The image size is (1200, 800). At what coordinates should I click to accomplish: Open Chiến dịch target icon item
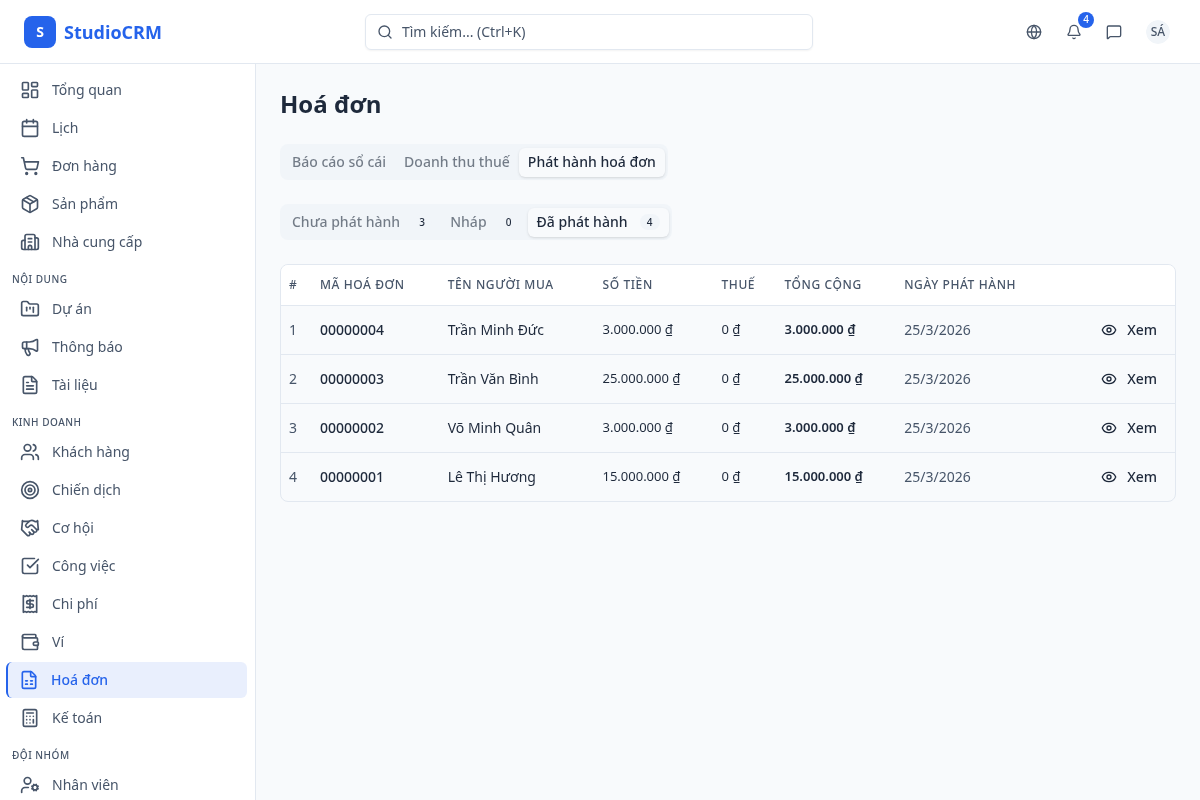tap(86, 490)
